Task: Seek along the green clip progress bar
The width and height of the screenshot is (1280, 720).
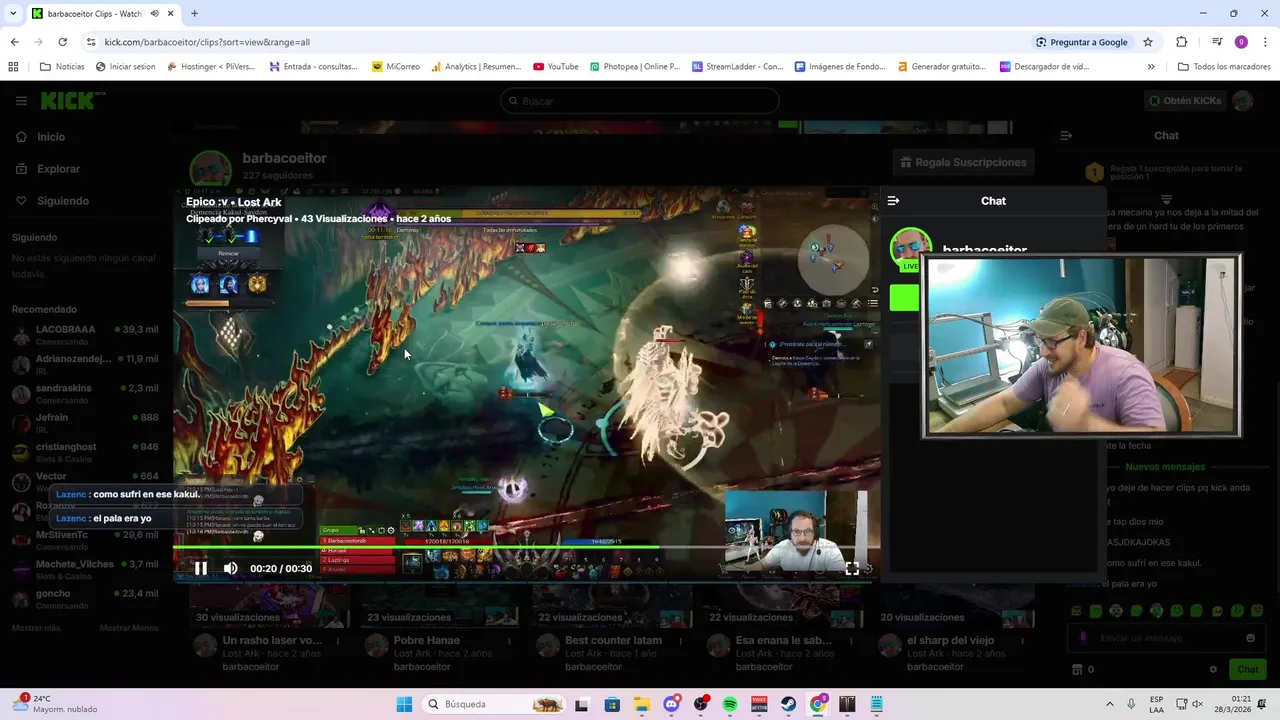Action: coord(526,547)
